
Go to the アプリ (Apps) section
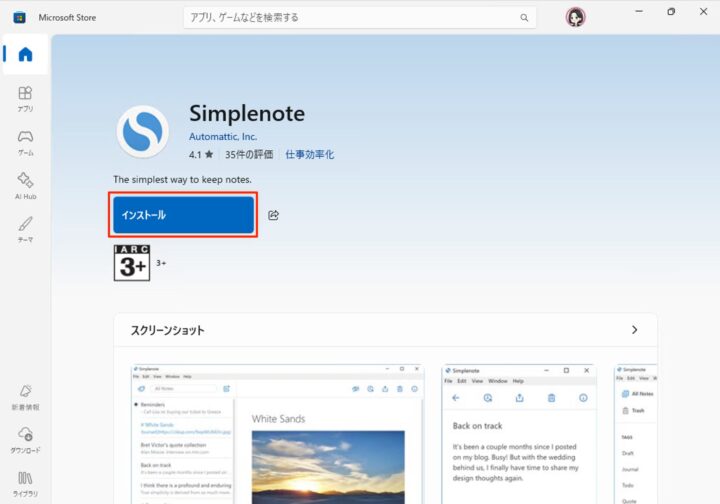[25, 98]
